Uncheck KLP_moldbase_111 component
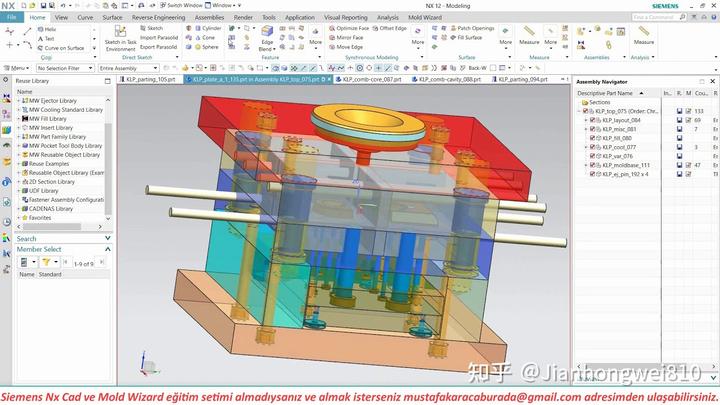Image resolution: width=720 pixels, height=405 pixels. point(592,165)
